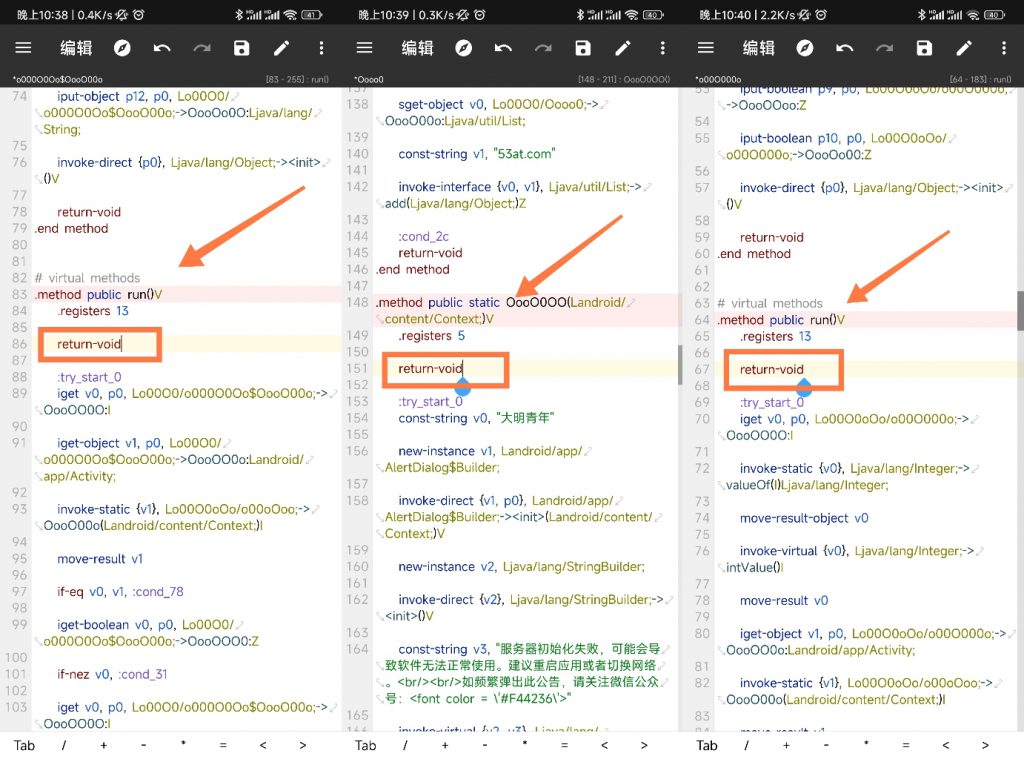Toggle the right panel's pencil editing icon
The height and width of the screenshot is (759, 1024).
(x=962, y=47)
